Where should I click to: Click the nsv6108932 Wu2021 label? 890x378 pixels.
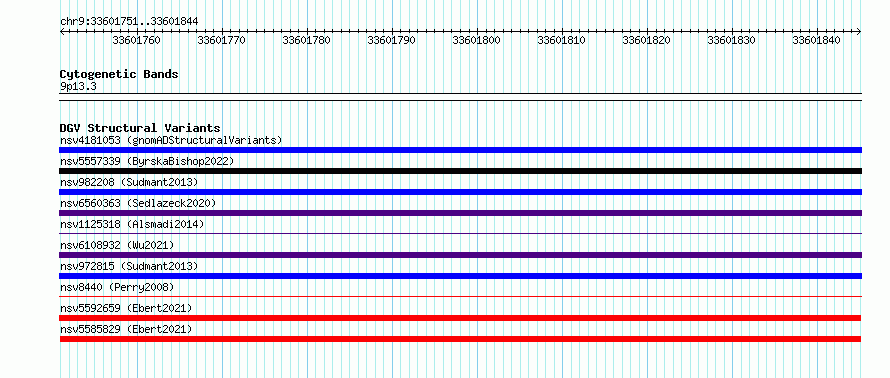117,245
